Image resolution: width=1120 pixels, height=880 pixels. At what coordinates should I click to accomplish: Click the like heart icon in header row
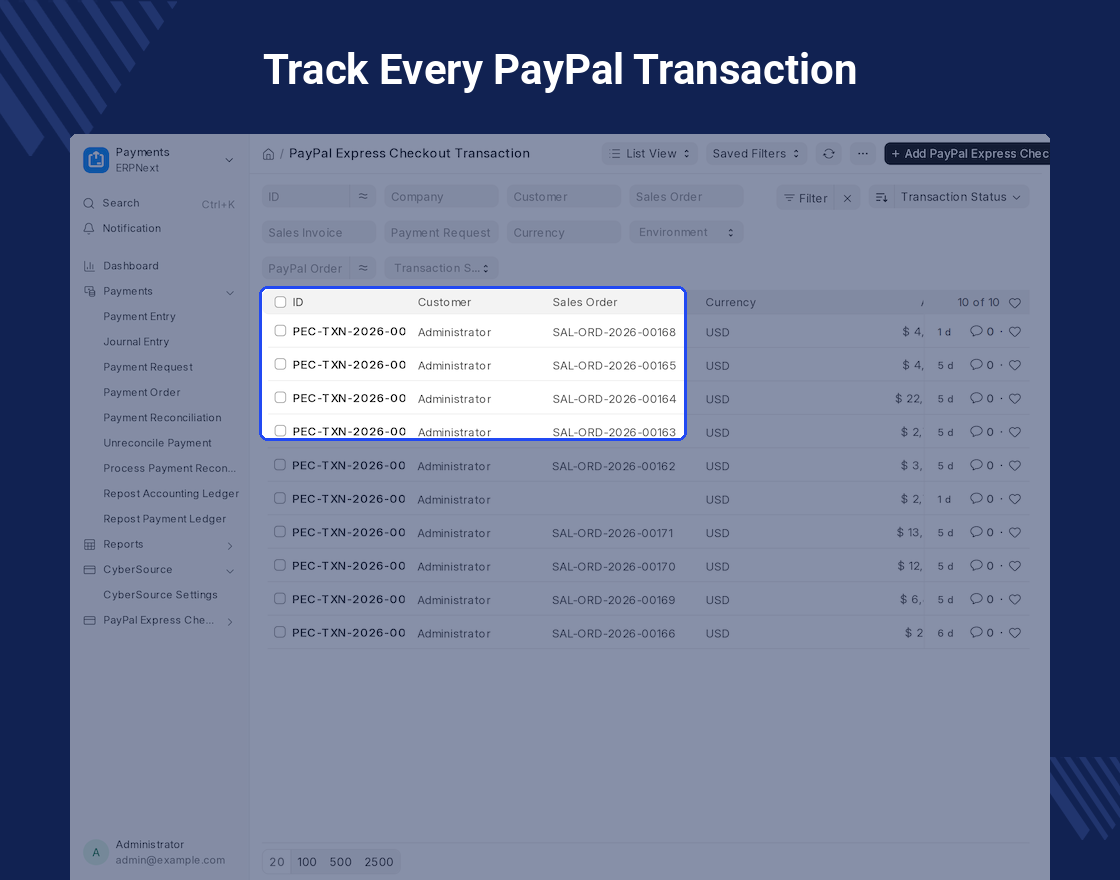point(1014,303)
